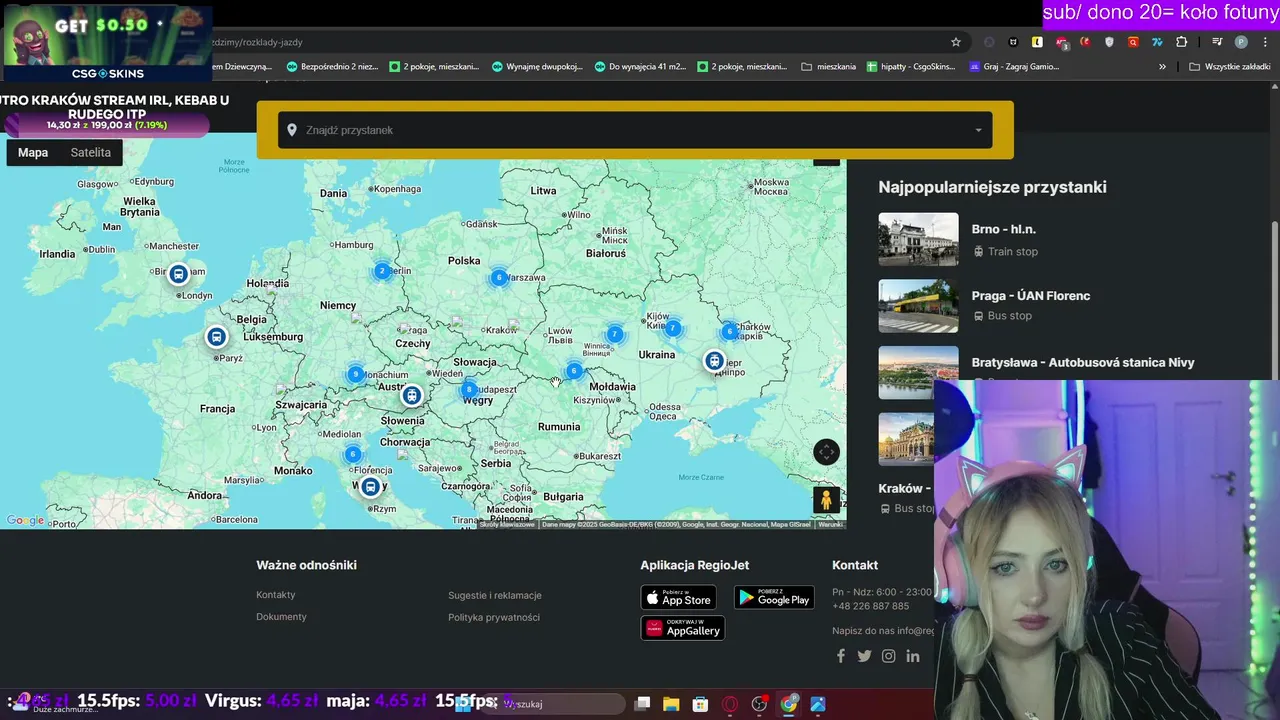Get the app on Google Play
This screenshot has width=1280, height=720.
[x=775, y=597]
